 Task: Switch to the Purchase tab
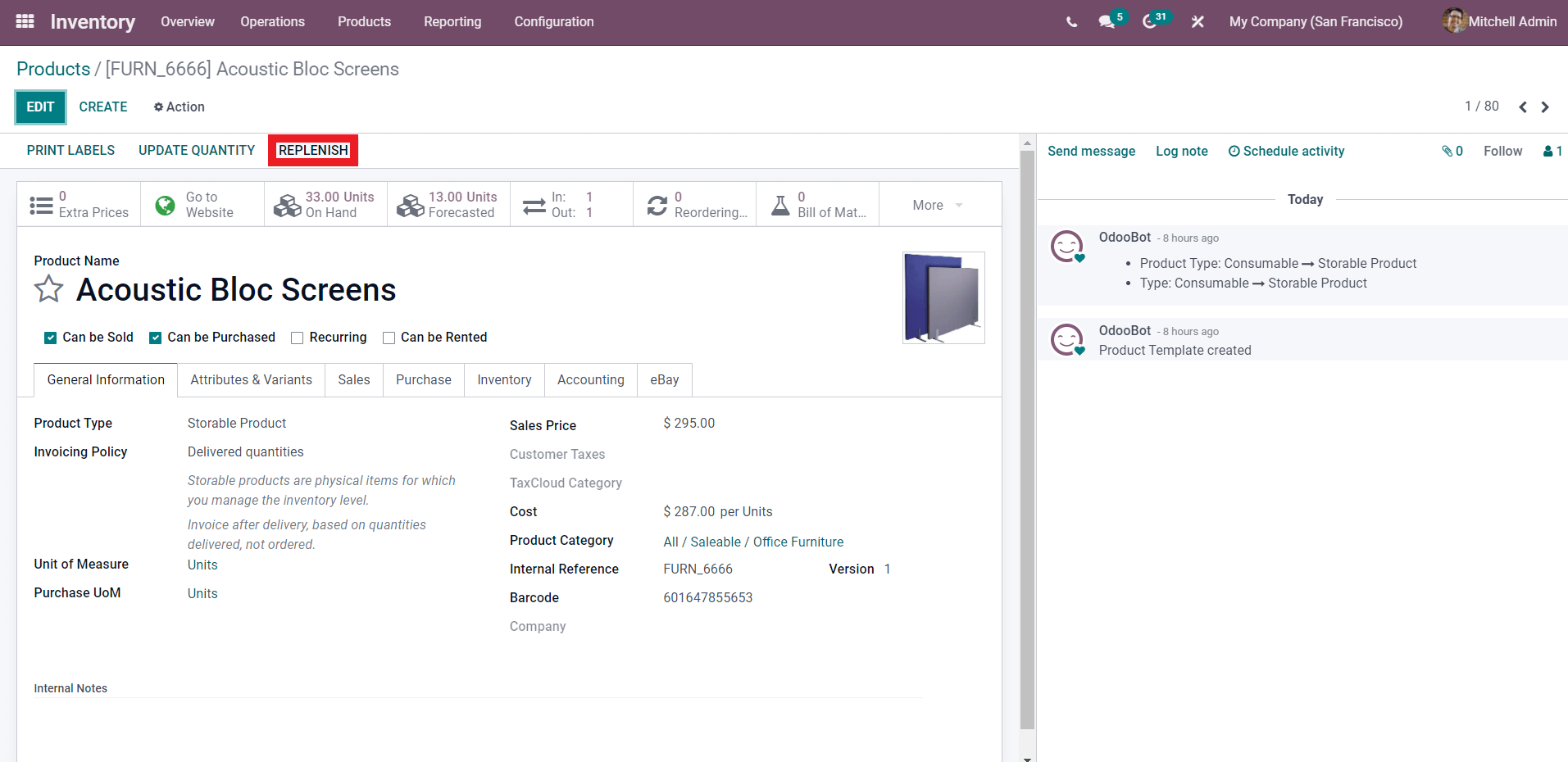click(424, 380)
